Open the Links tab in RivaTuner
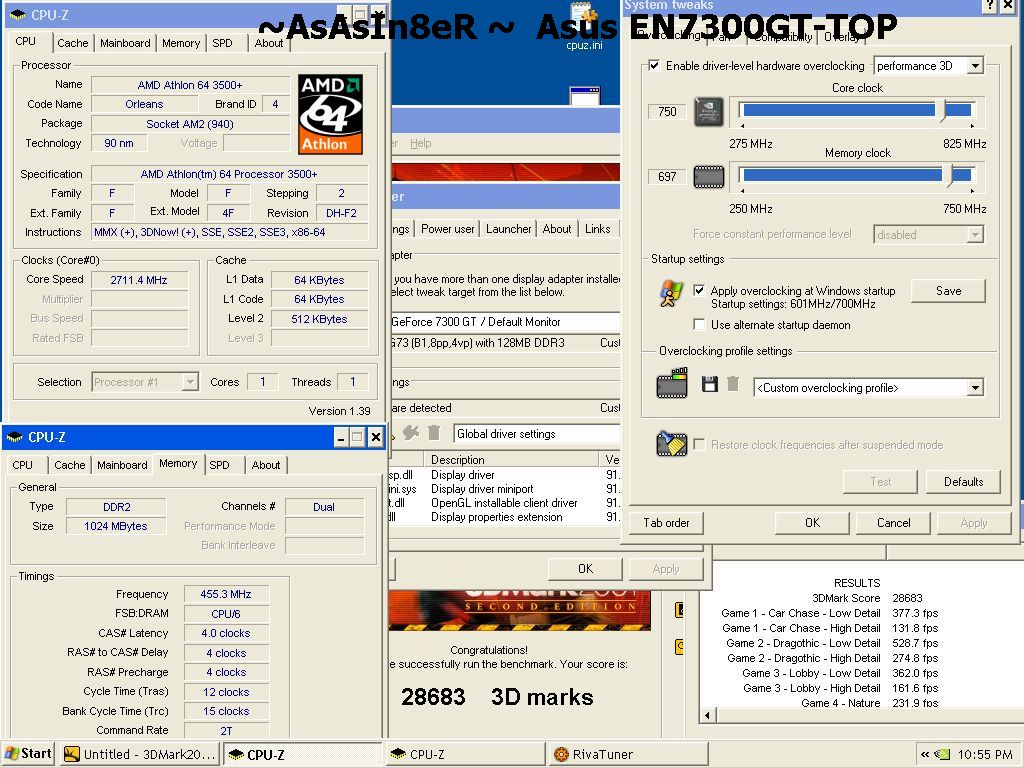Screen dimensions: 1024x768 click(598, 229)
